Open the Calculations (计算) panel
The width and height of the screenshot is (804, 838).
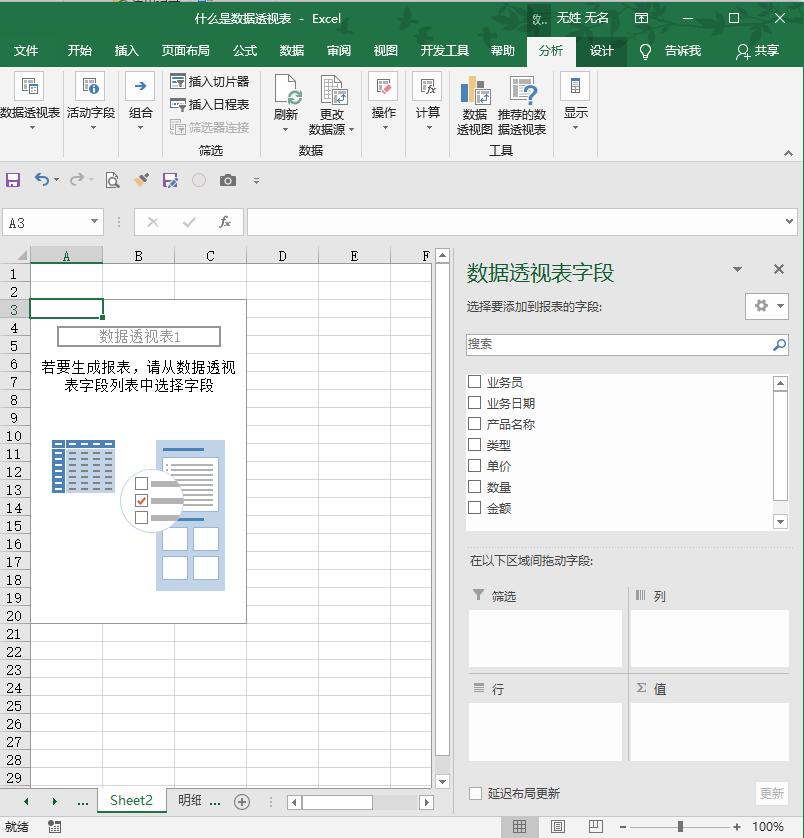coord(427,104)
